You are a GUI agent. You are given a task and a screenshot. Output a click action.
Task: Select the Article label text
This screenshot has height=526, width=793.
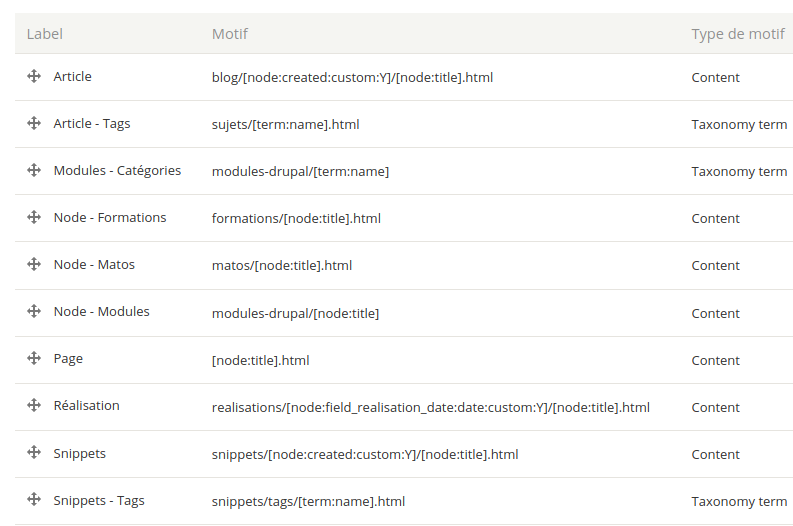(72, 77)
